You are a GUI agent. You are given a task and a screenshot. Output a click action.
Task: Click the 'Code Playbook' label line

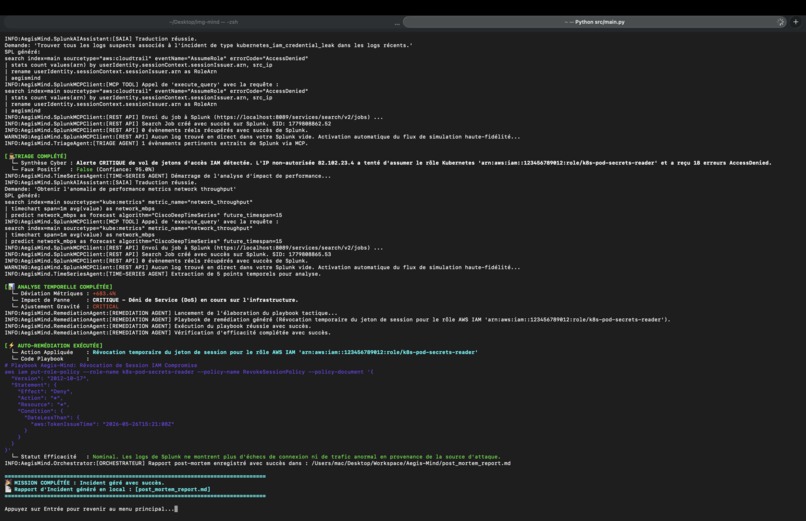tap(50, 359)
